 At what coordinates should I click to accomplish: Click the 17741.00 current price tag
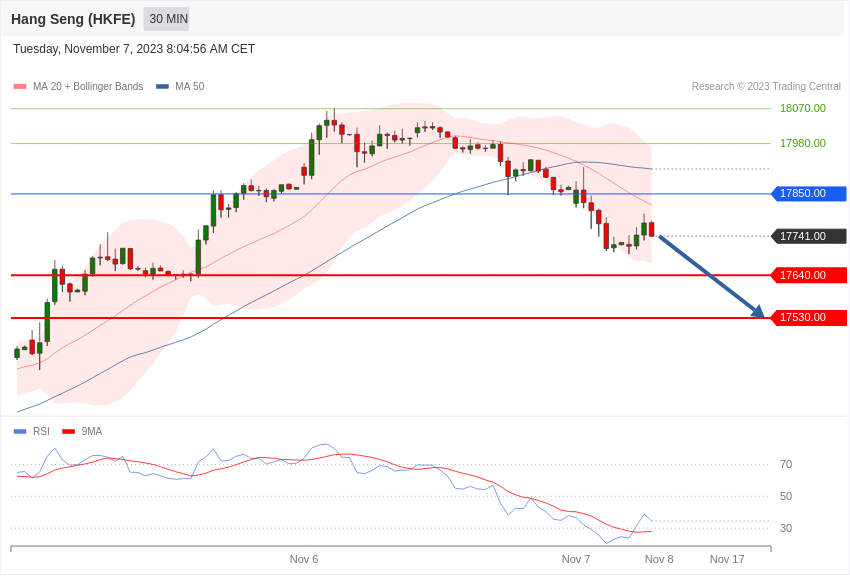click(x=809, y=236)
